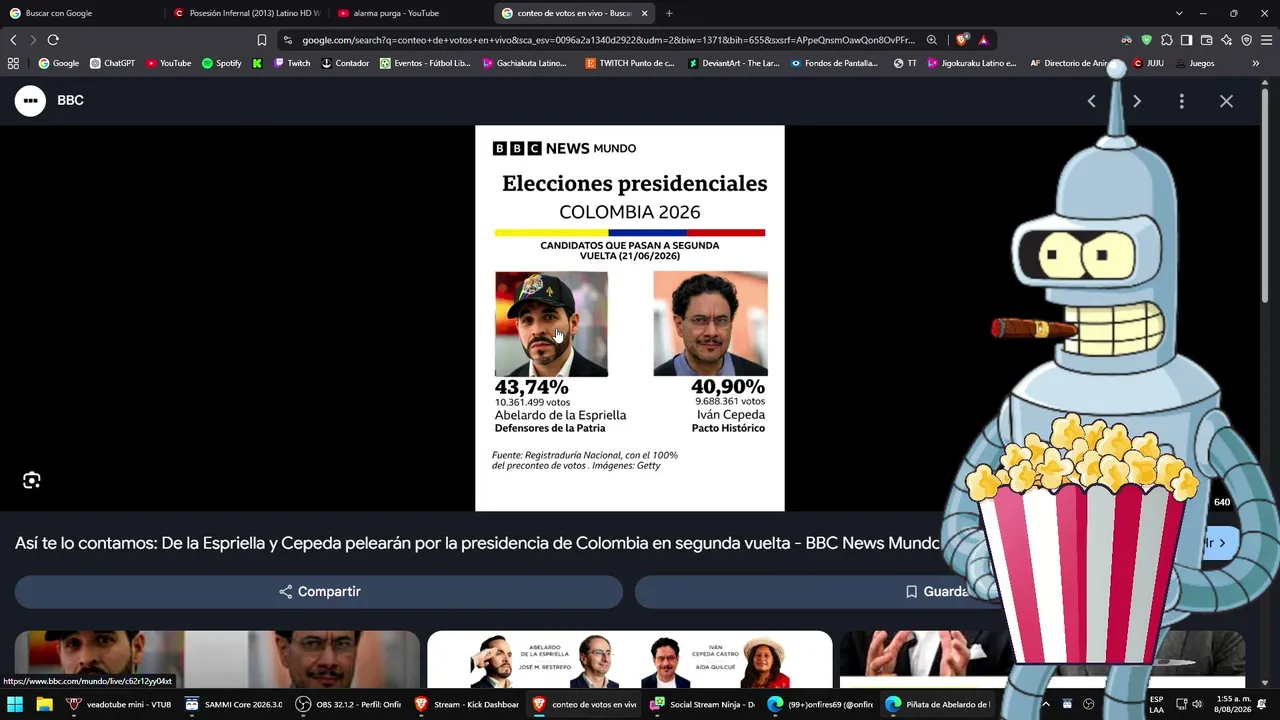
Task: Open the zoom magnifier in the address bar
Action: 932,40
